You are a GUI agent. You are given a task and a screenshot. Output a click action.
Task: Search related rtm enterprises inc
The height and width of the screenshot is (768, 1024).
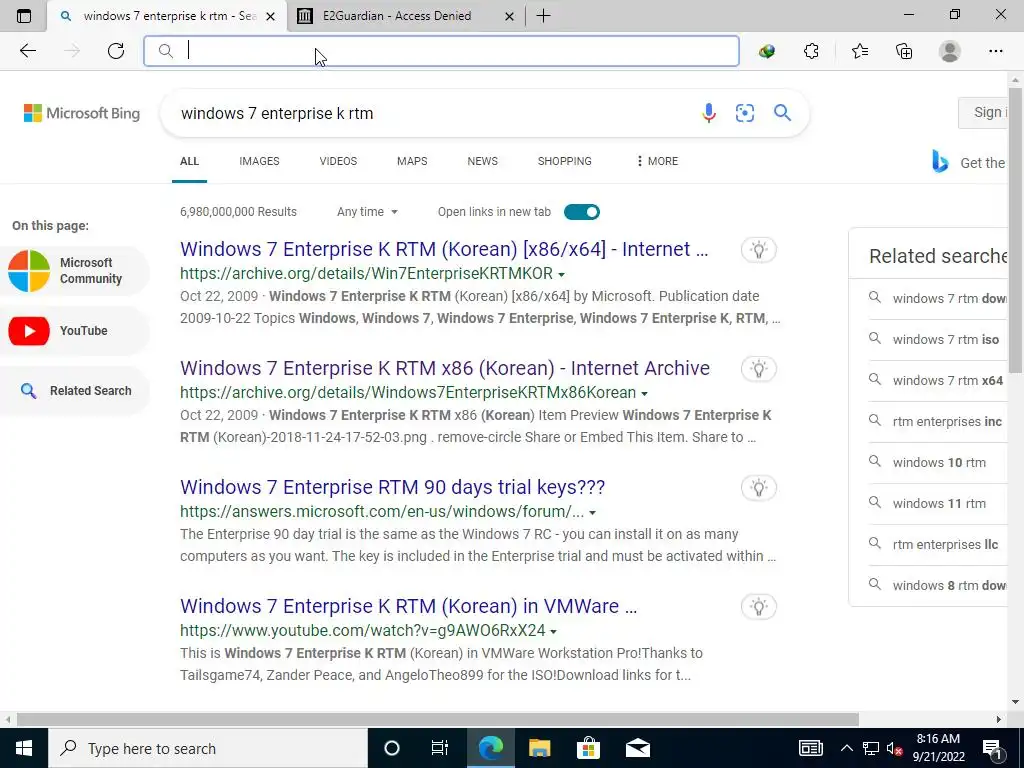pos(937,421)
